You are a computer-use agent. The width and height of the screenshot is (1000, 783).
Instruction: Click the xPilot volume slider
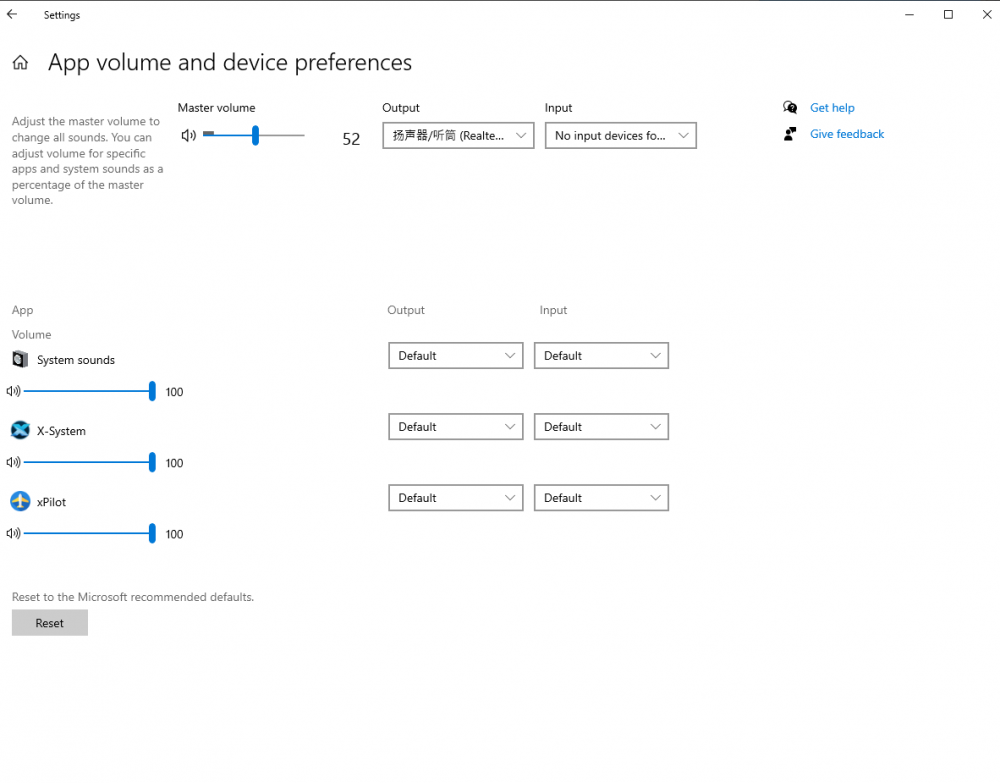88,534
